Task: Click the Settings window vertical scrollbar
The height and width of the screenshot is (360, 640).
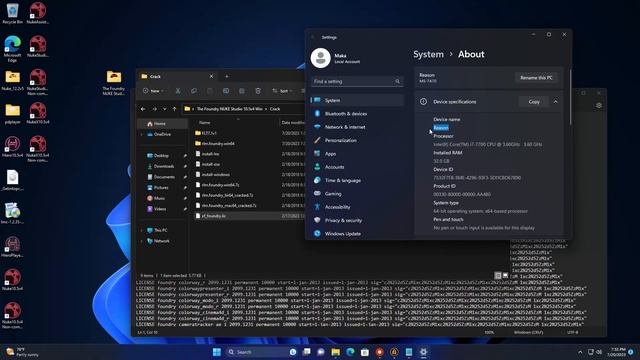Action: coord(570,97)
